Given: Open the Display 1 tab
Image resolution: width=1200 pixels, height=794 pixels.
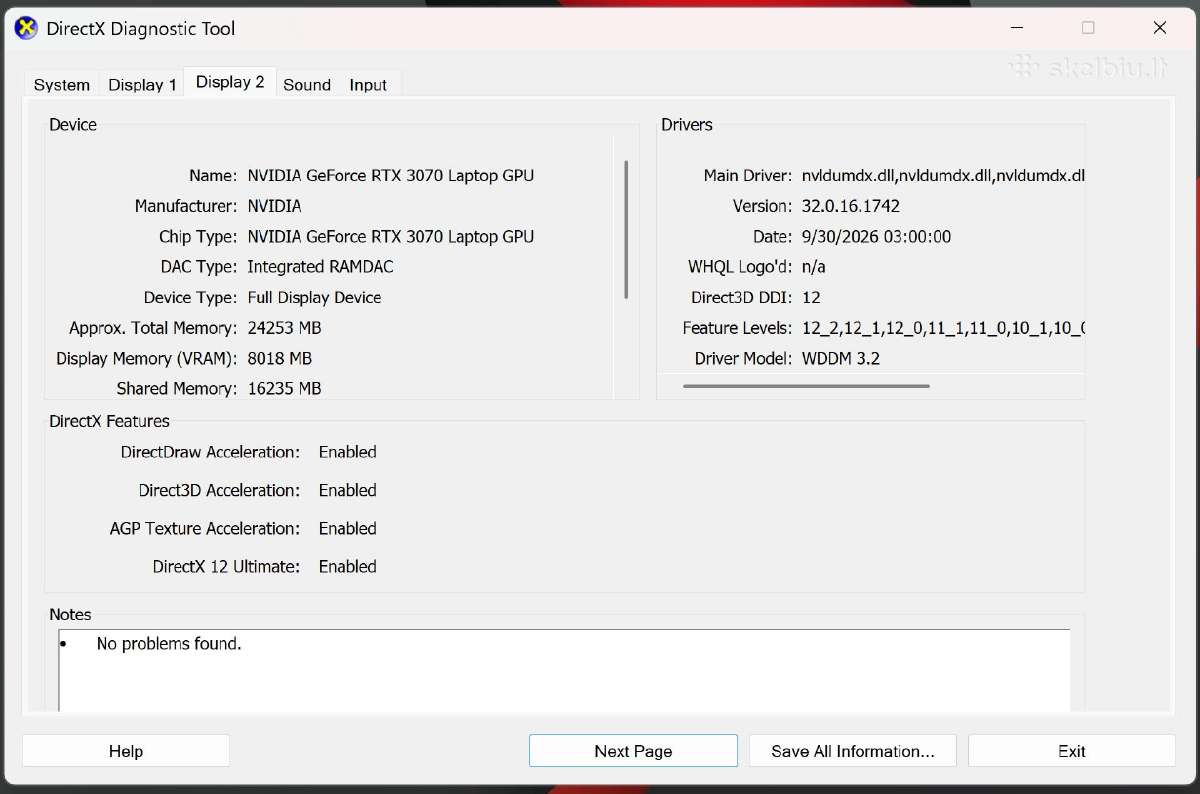Looking at the screenshot, I should tap(142, 85).
